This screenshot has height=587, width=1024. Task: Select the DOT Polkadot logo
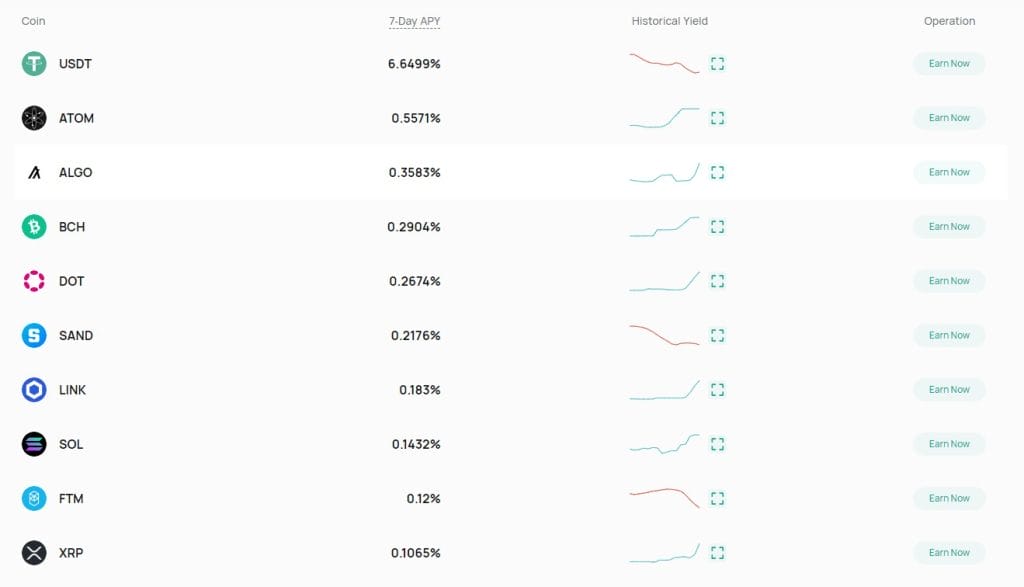pos(35,281)
